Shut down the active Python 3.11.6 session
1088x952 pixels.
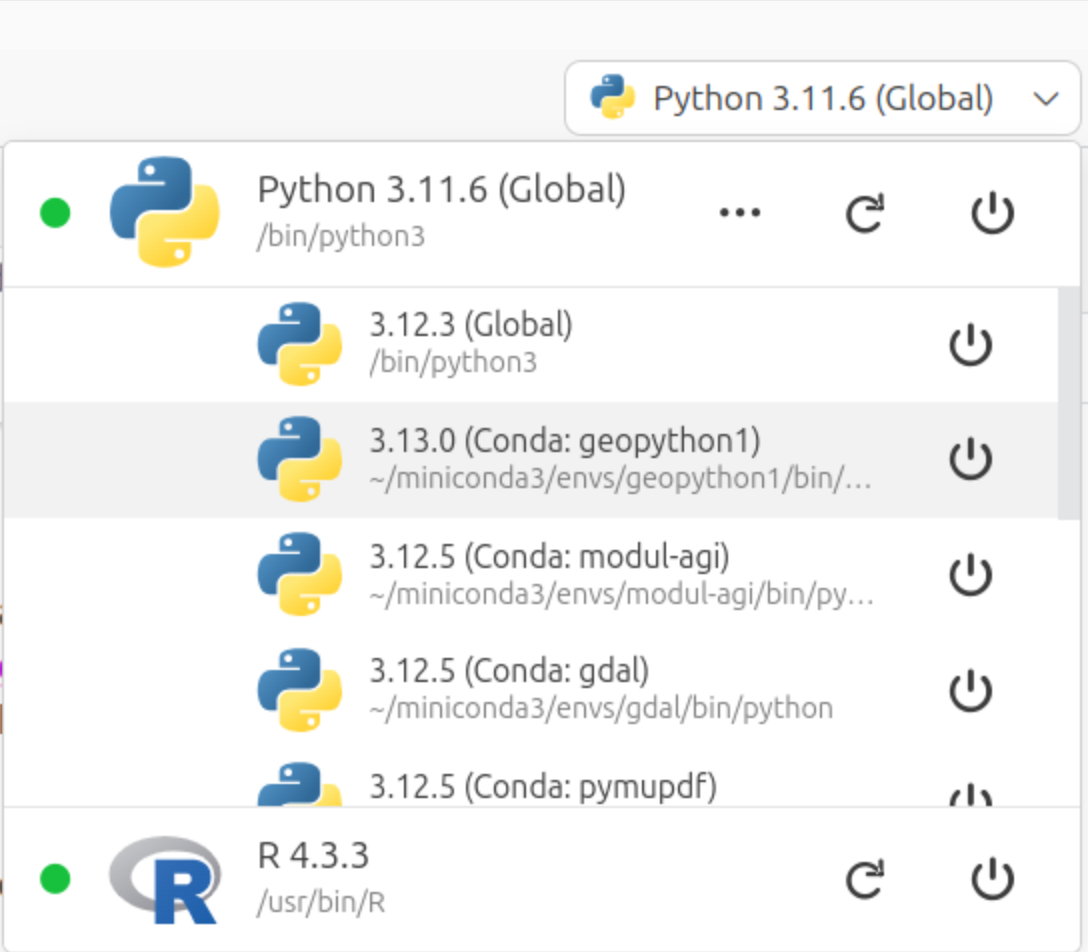[x=993, y=213]
